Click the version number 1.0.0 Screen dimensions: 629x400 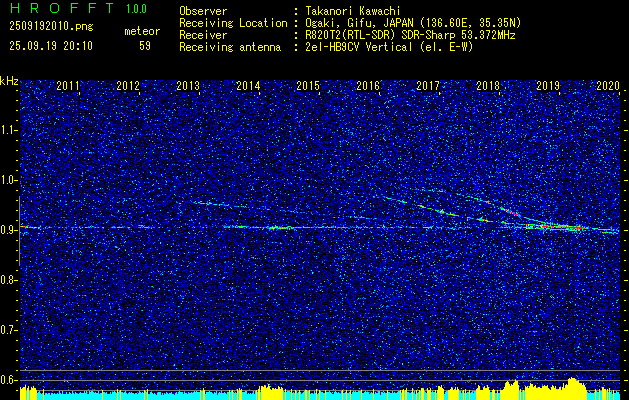(136, 9)
